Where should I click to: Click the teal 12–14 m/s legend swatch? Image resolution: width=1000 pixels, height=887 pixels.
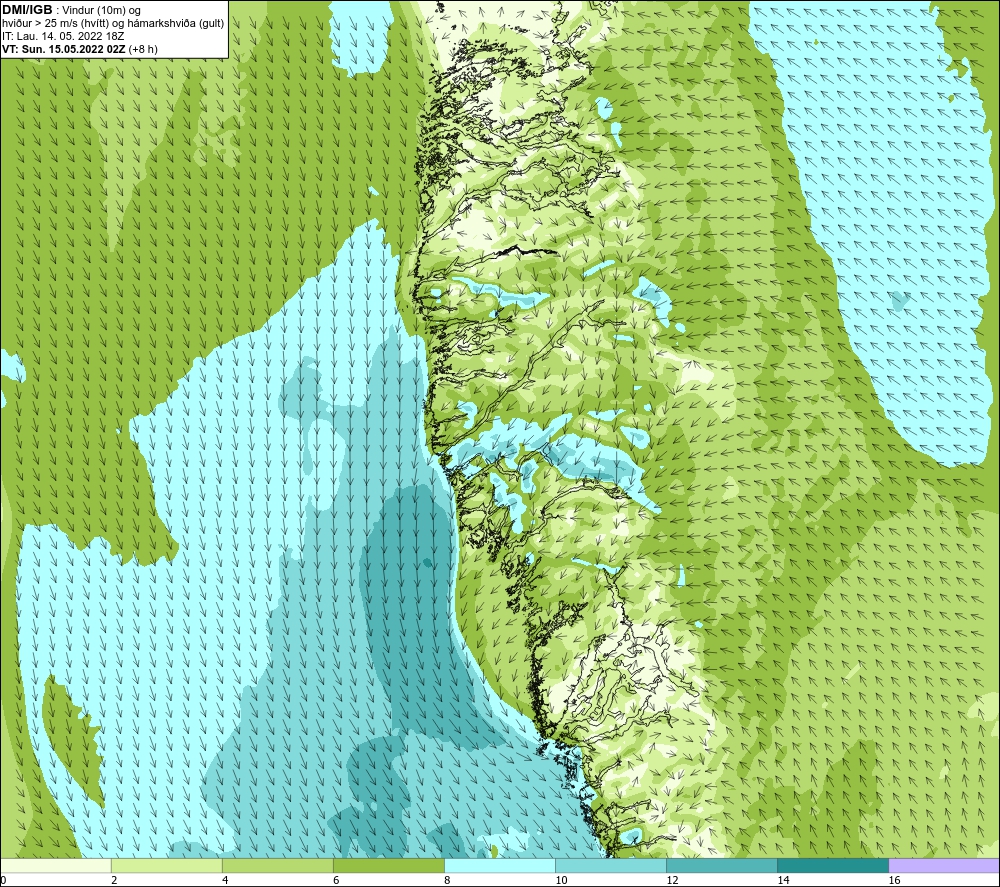tap(721, 865)
